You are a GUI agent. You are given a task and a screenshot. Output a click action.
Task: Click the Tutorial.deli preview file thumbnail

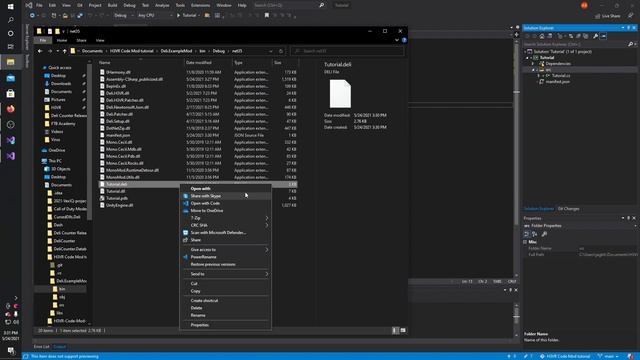[340, 94]
